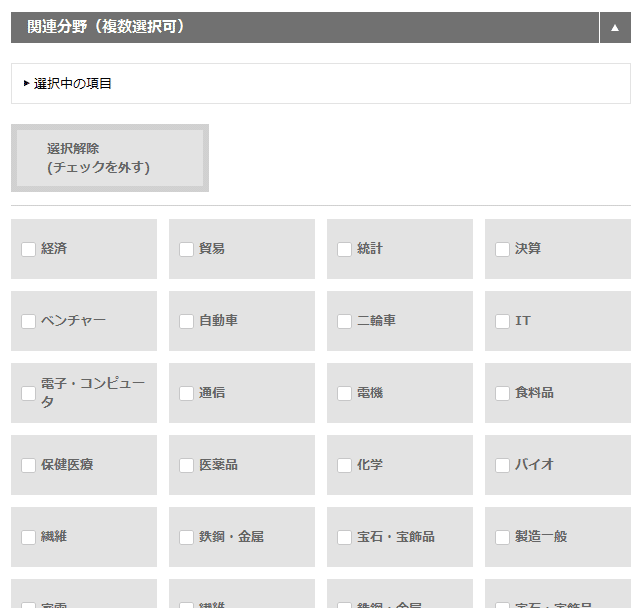
Task: Check the 経済 checkbox
Action: point(29,249)
